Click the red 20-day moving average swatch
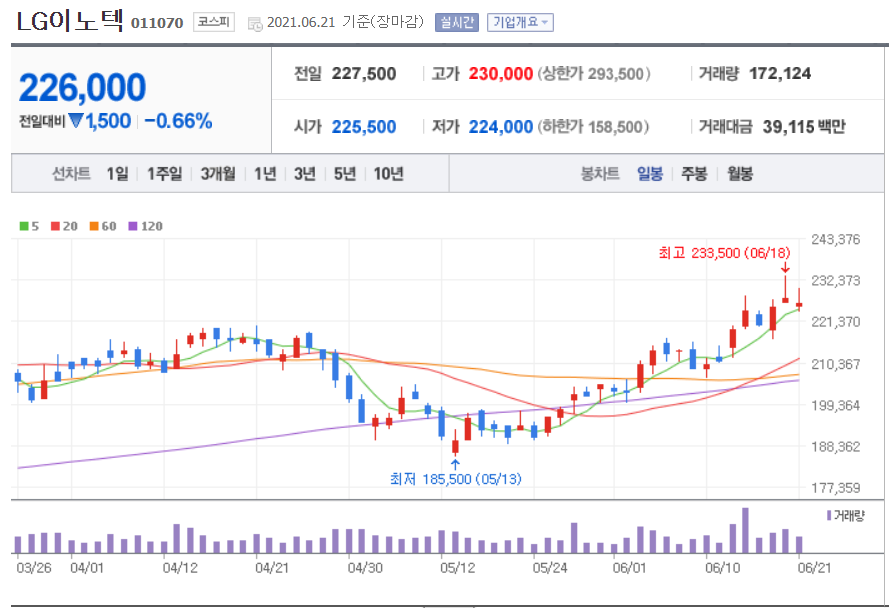The height and width of the screenshot is (608, 889). pyautogui.click(x=55, y=226)
